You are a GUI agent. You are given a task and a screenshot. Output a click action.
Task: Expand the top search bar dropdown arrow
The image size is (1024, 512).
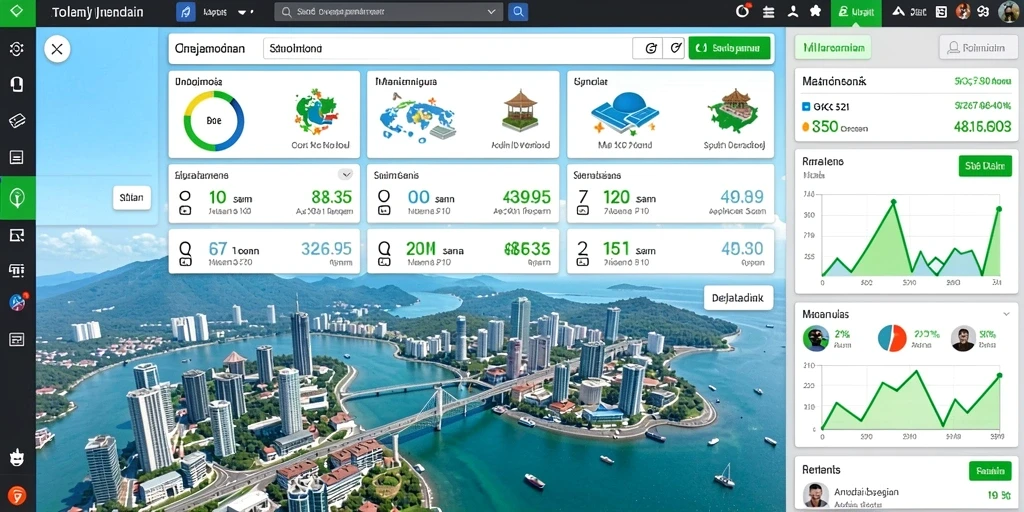pos(492,11)
